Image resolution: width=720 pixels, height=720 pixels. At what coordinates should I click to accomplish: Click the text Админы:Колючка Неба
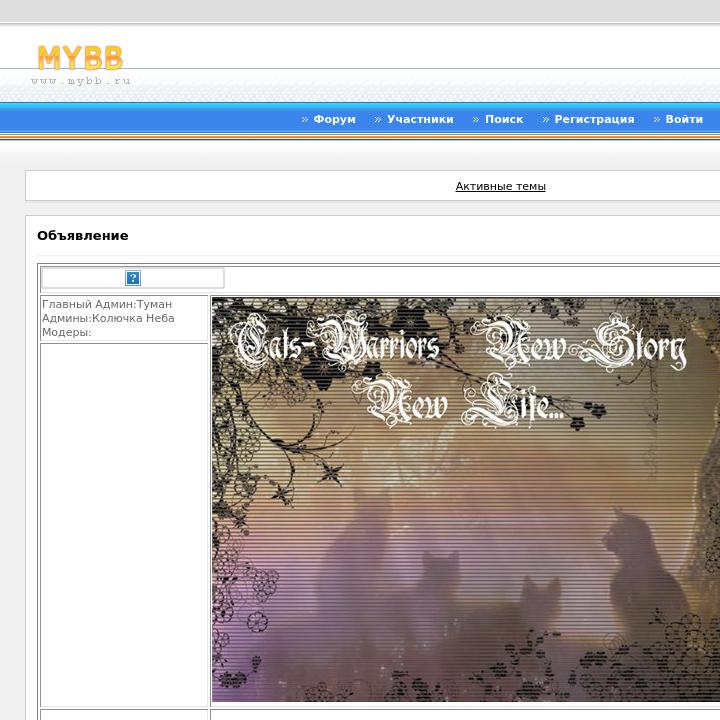[x=108, y=318]
